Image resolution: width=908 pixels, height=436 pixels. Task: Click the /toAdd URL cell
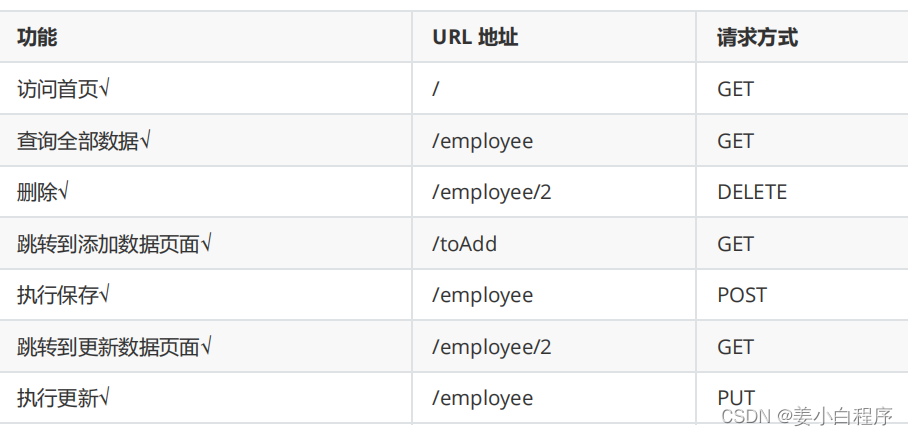[x=465, y=244]
